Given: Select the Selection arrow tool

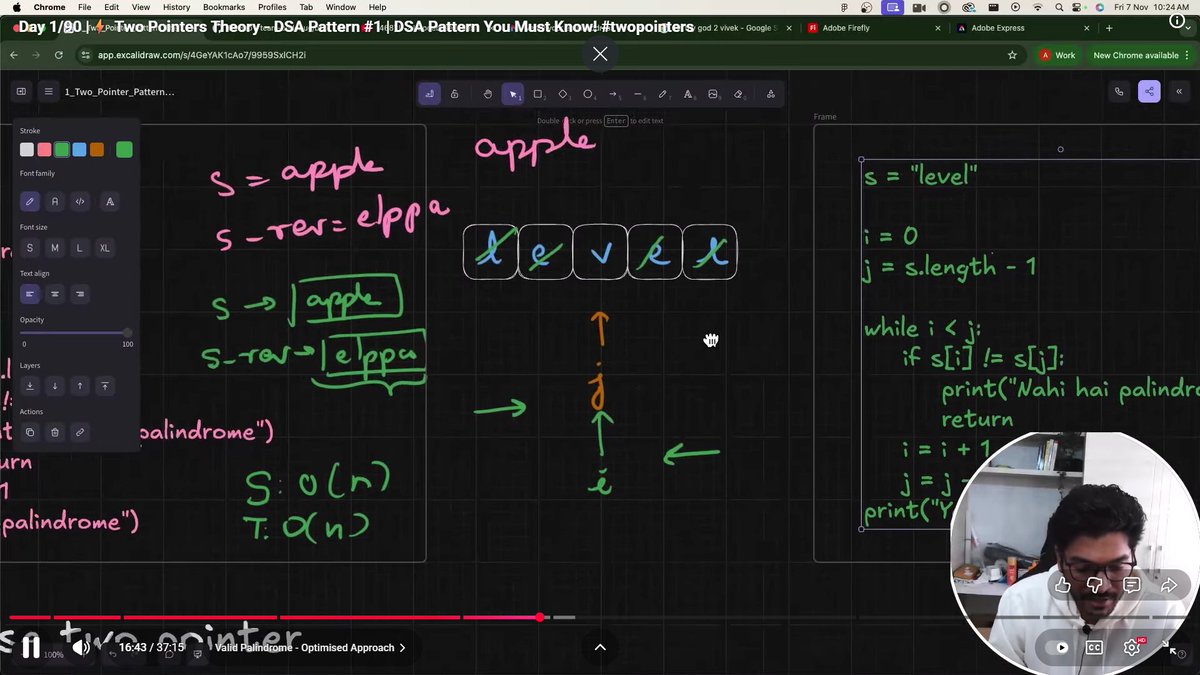Looking at the screenshot, I should tap(513, 94).
